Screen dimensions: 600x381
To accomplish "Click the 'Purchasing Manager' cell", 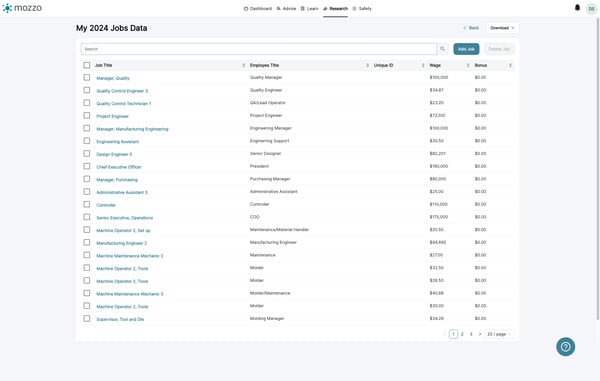I will pyautogui.click(x=270, y=179).
